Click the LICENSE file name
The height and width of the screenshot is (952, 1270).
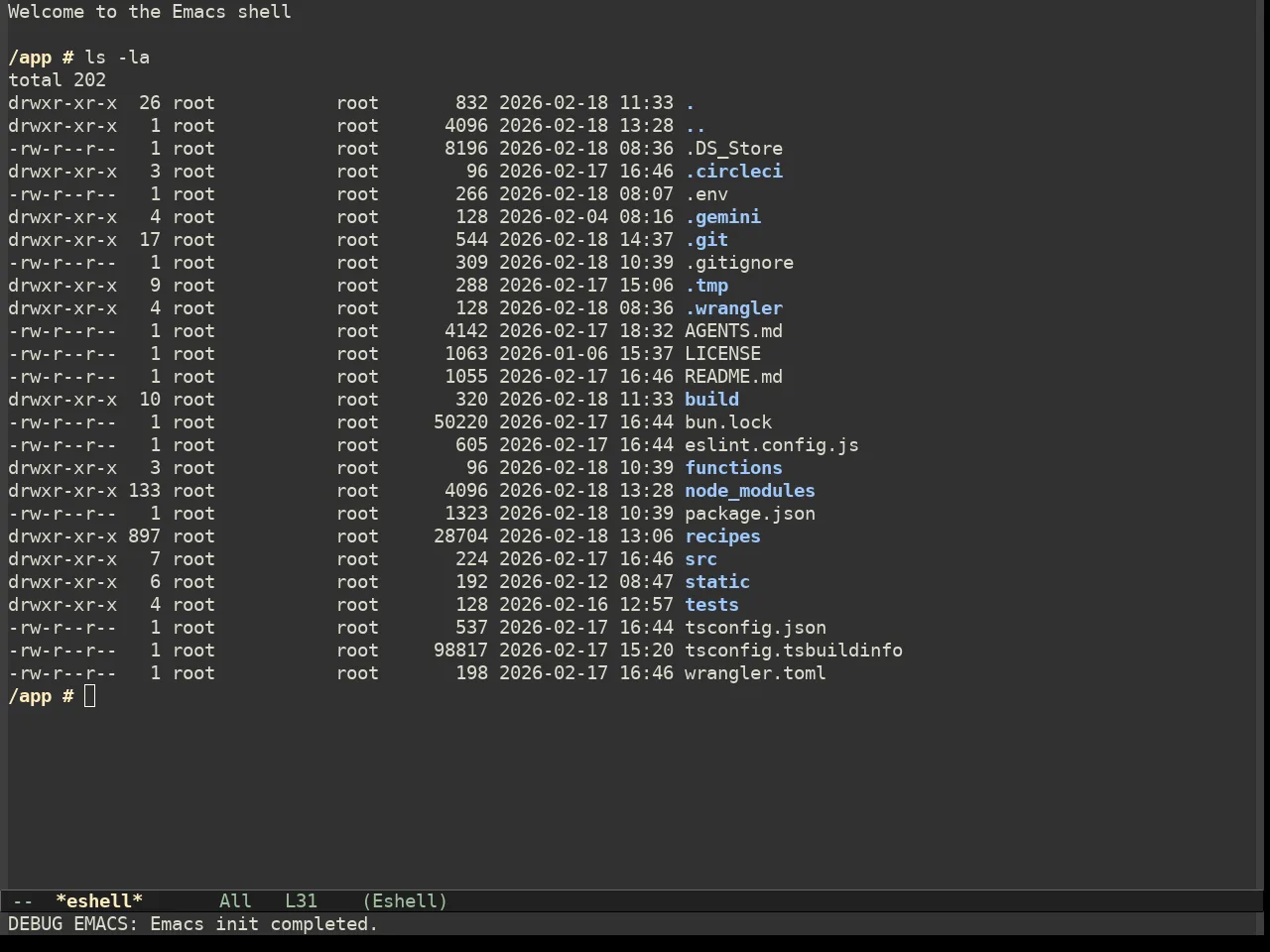[722, 354]
